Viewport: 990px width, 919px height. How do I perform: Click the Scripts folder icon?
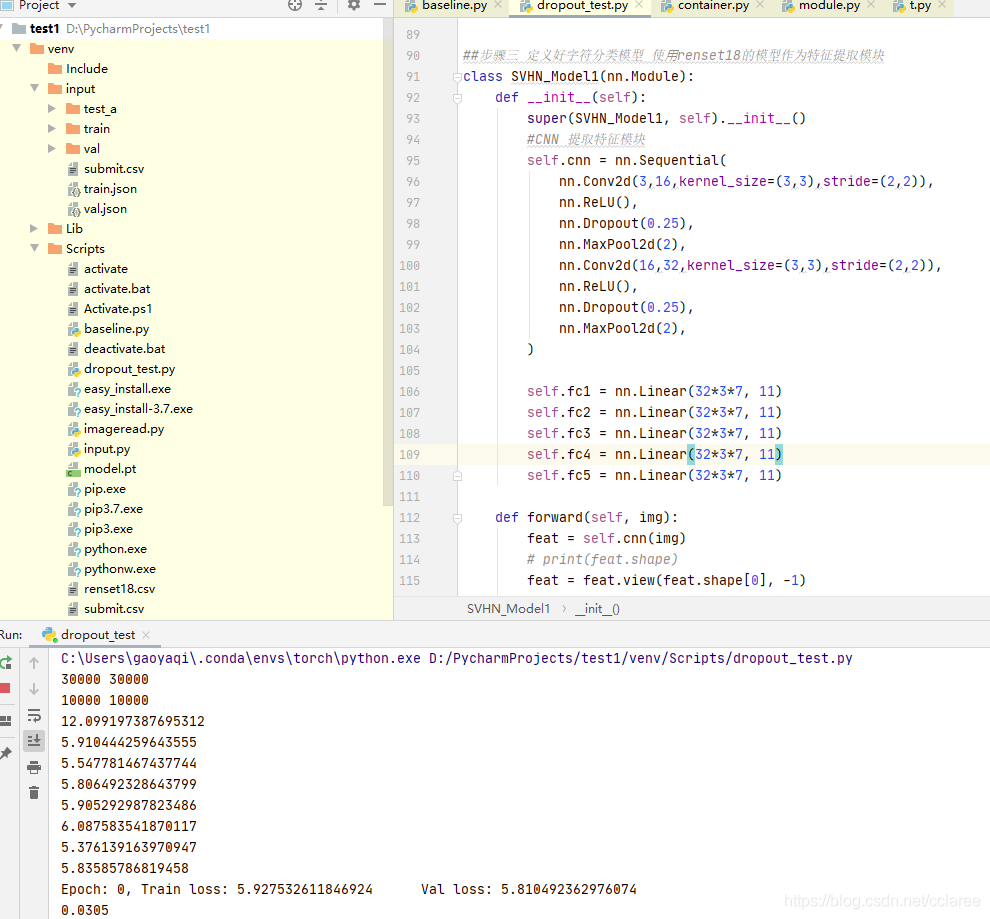[56, 248]
